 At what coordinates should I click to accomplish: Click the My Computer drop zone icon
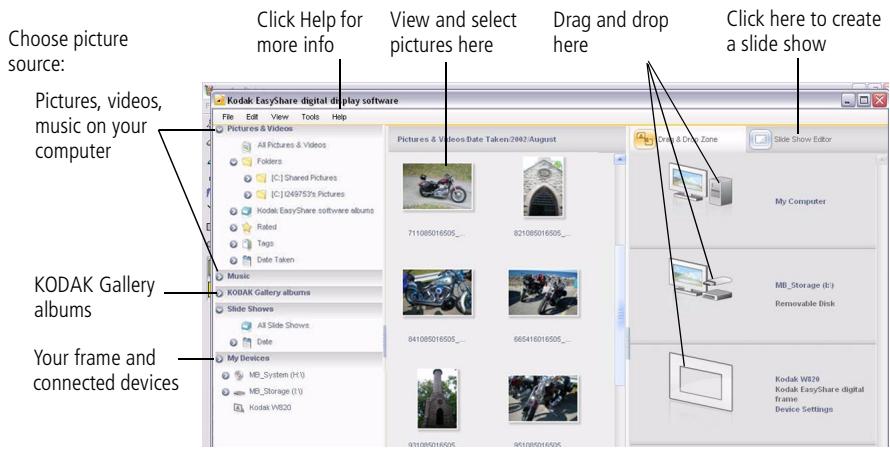tap(700, 187)
